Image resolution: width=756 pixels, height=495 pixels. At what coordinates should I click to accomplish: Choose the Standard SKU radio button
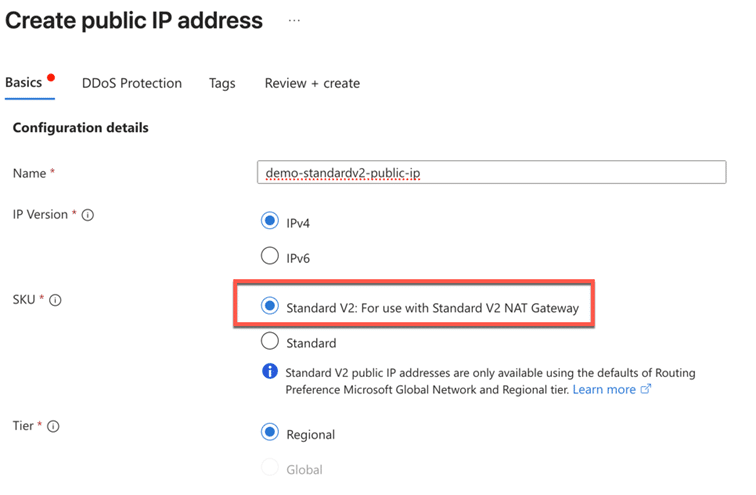(x=269, y=341)
